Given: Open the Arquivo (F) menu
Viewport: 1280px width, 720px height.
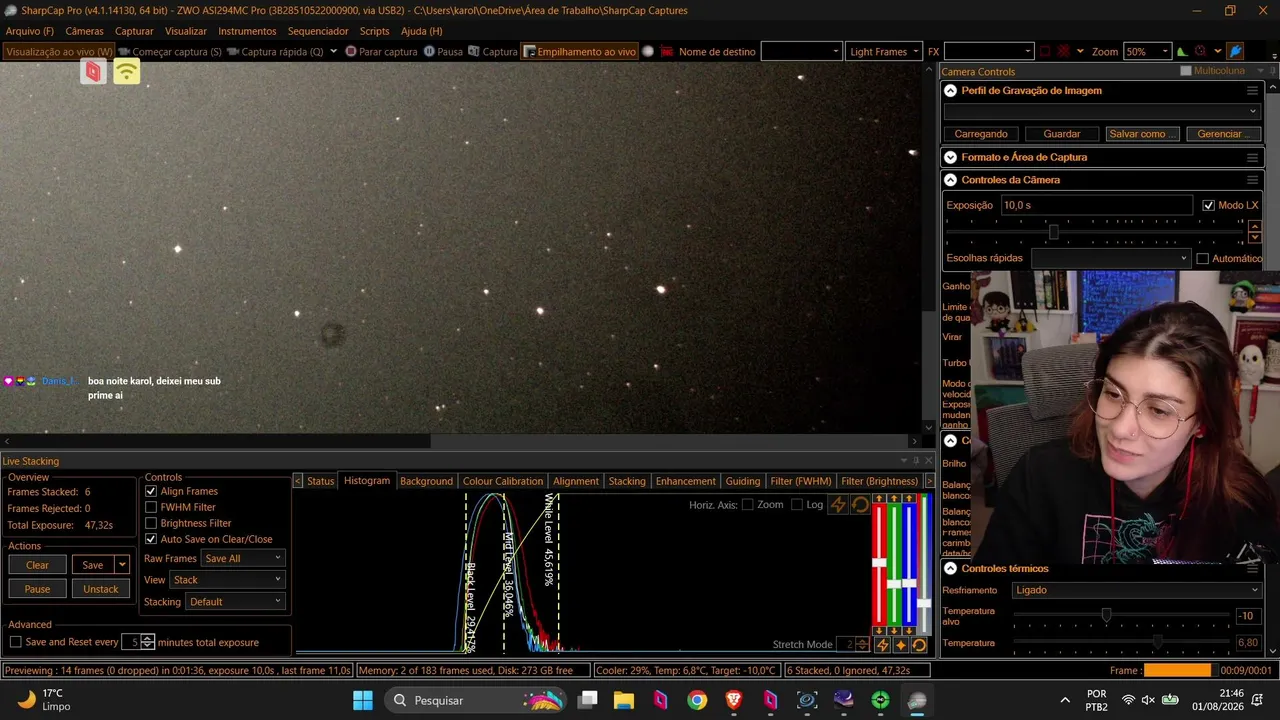Looking at the screenshot, I should point(30,31).
